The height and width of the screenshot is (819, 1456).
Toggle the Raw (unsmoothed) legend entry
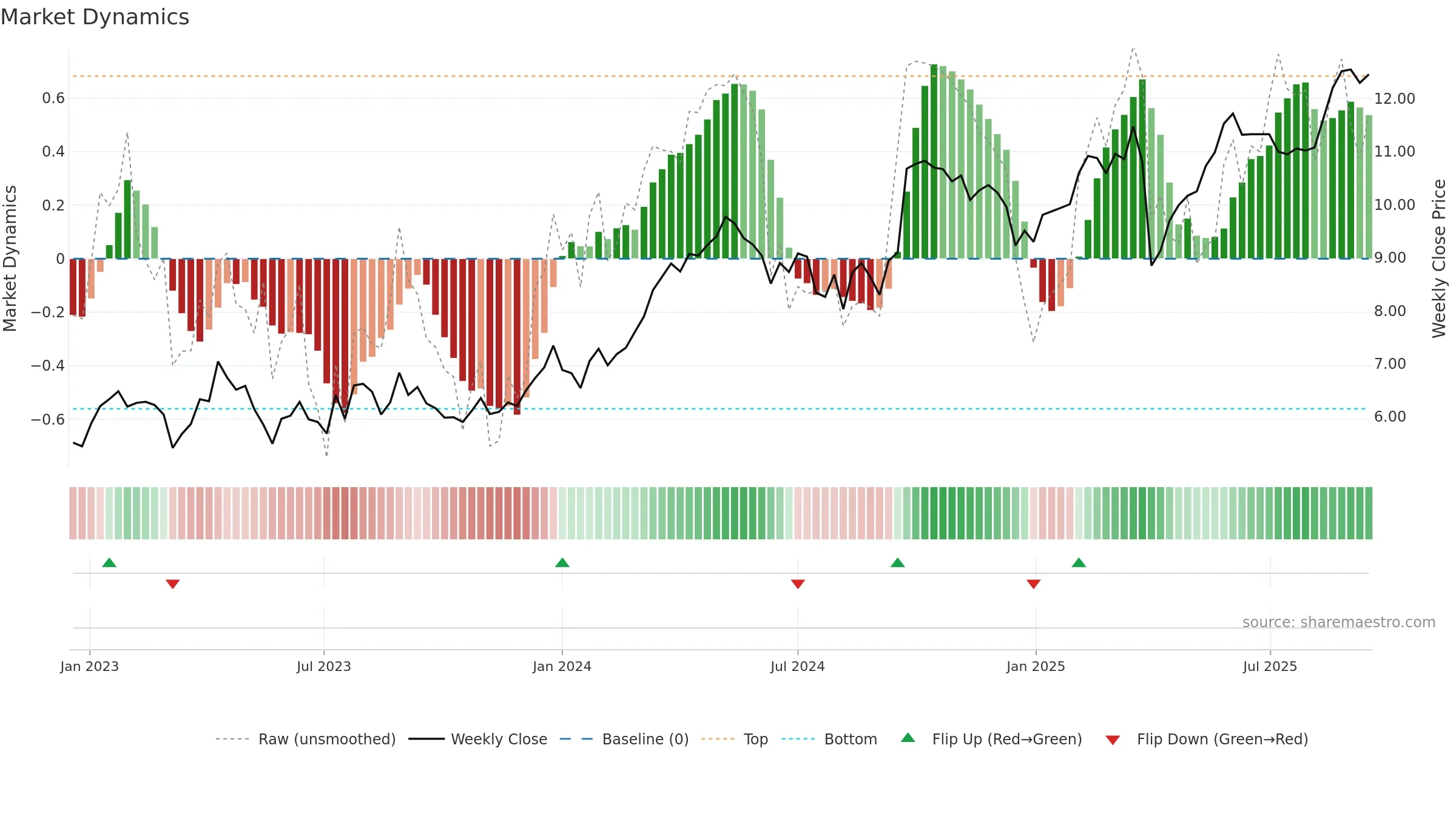click(x=305, y=740)
